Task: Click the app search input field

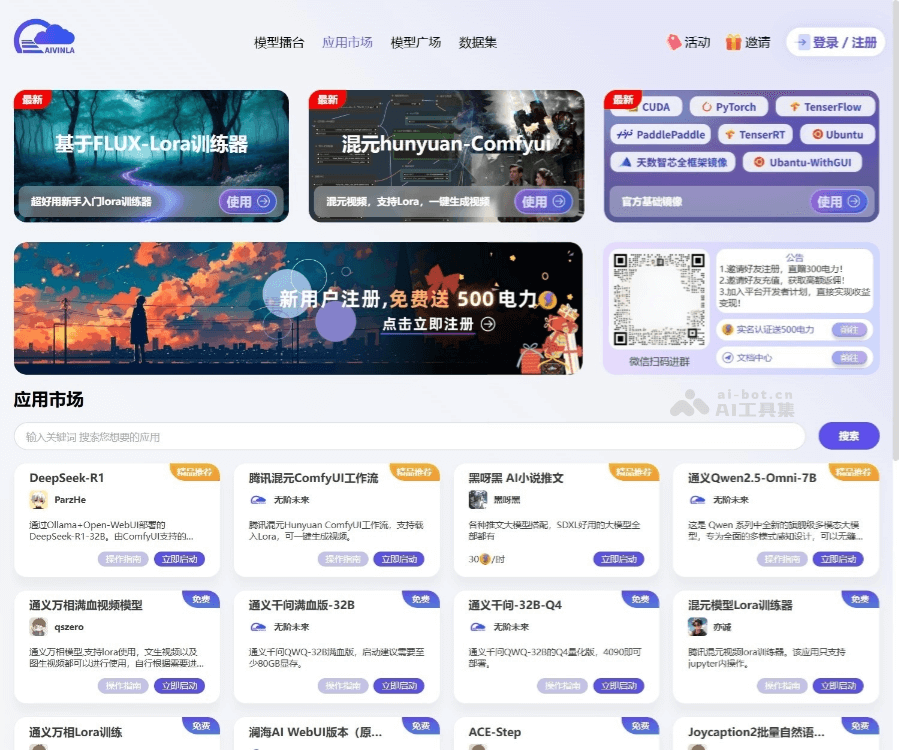Action: [x=400, y=436]
